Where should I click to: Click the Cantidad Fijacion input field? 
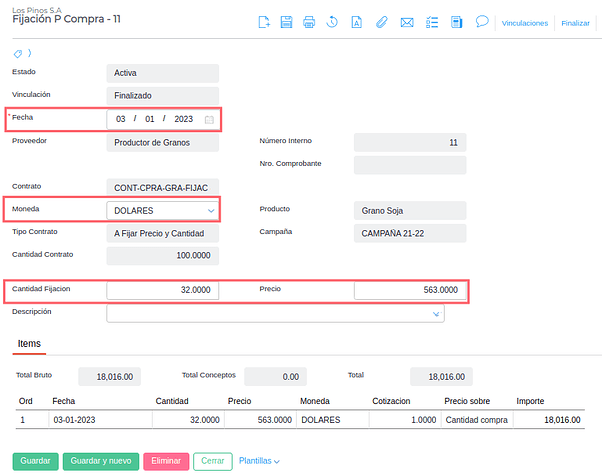pos(163,290)
